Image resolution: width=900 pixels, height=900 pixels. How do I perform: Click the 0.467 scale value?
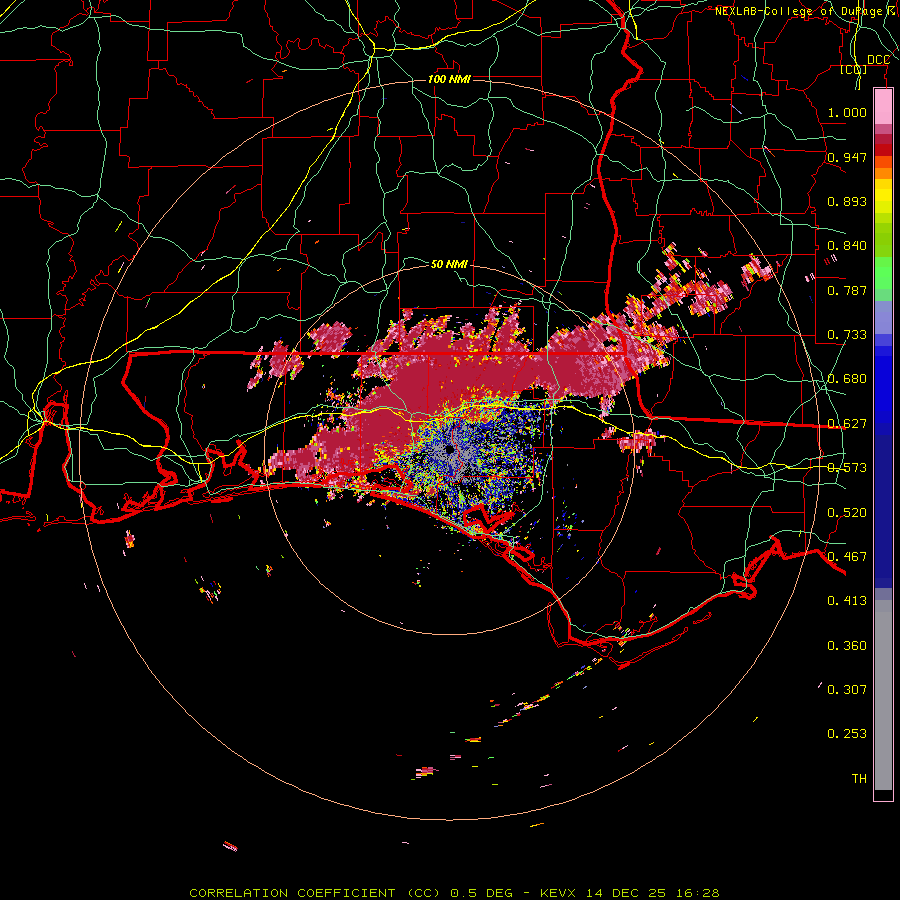coord(847,557)
